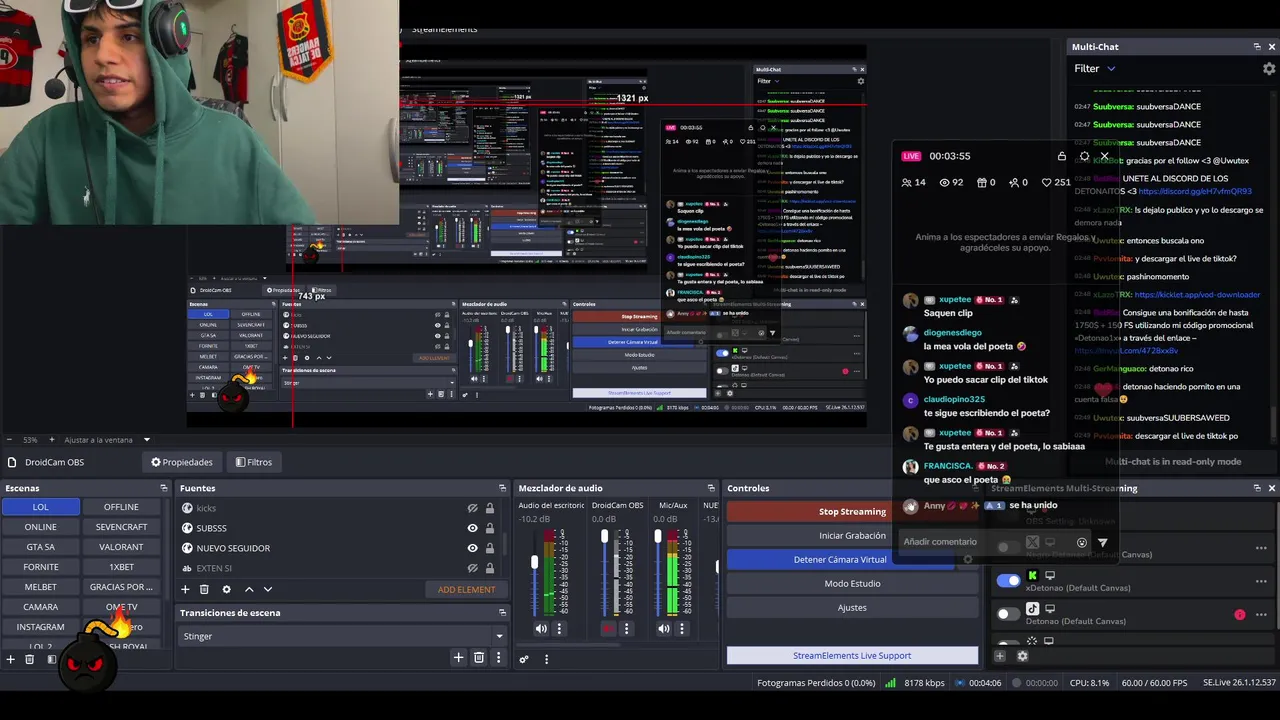Add a new source in Fuentes
1280x720 pixels.
(185, 589)
